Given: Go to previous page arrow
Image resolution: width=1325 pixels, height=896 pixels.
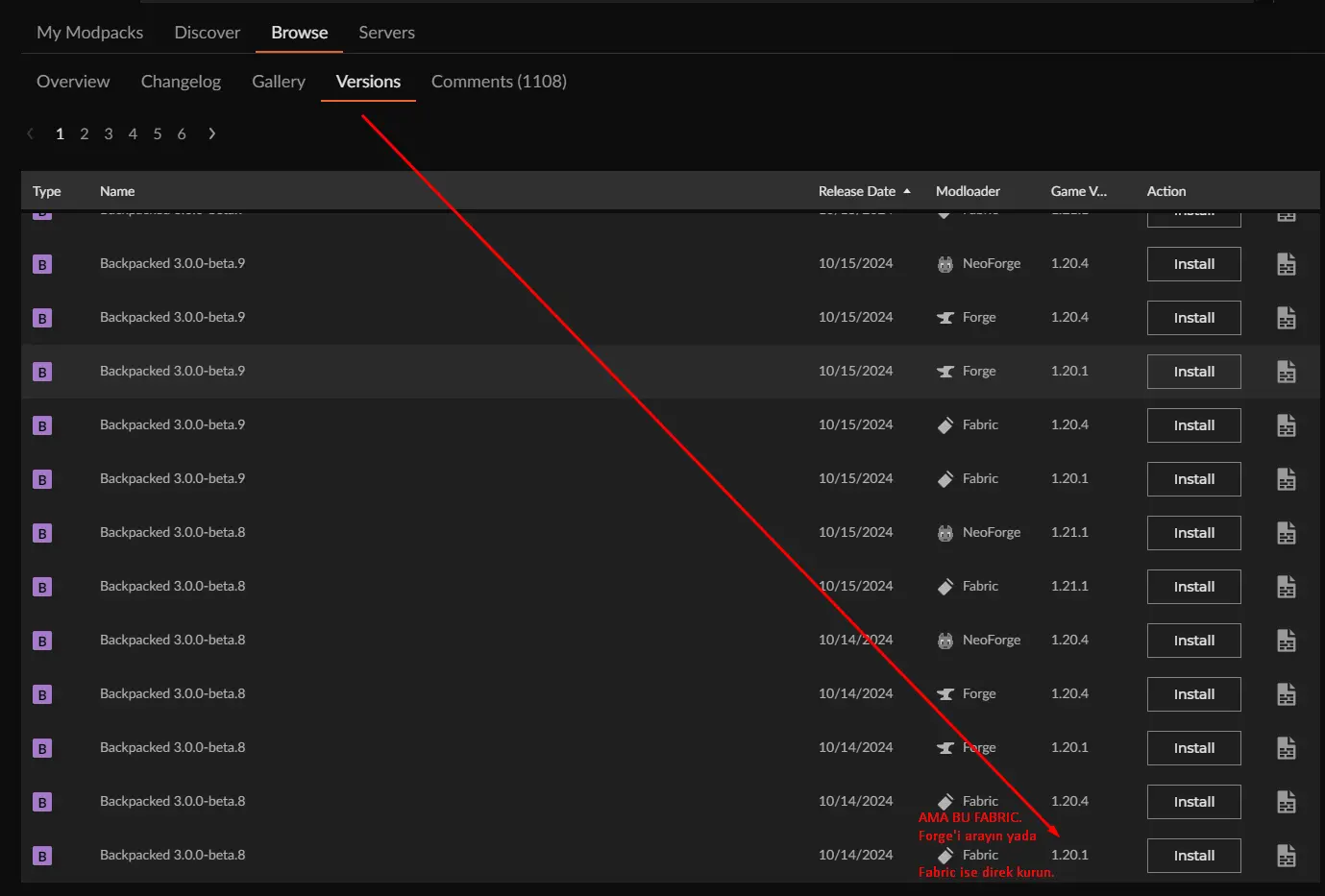Looking at the screenshot, I should tap(31, 133).
